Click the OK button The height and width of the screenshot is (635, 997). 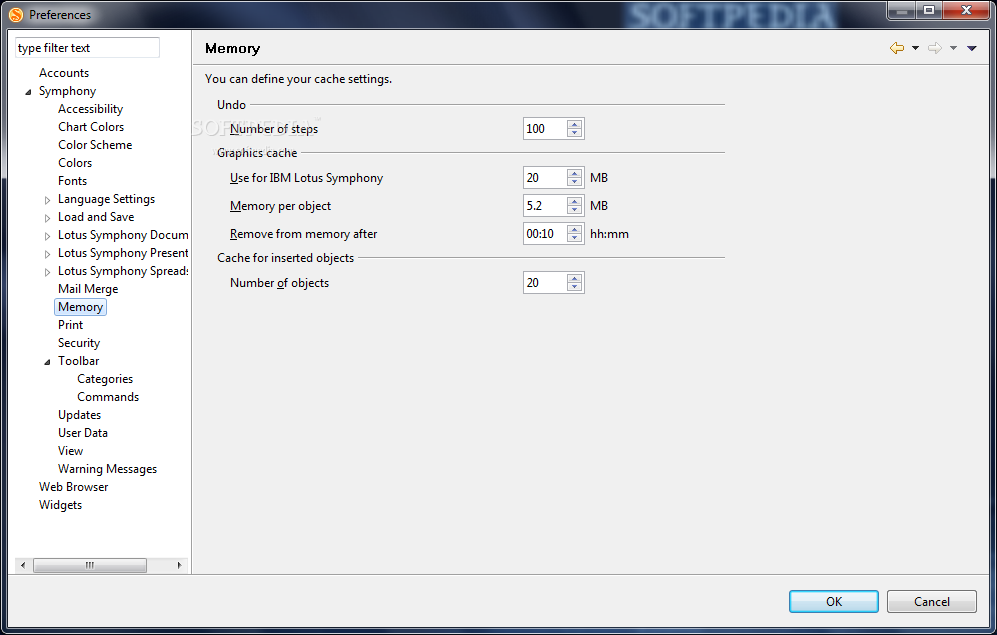pos(834,601)
